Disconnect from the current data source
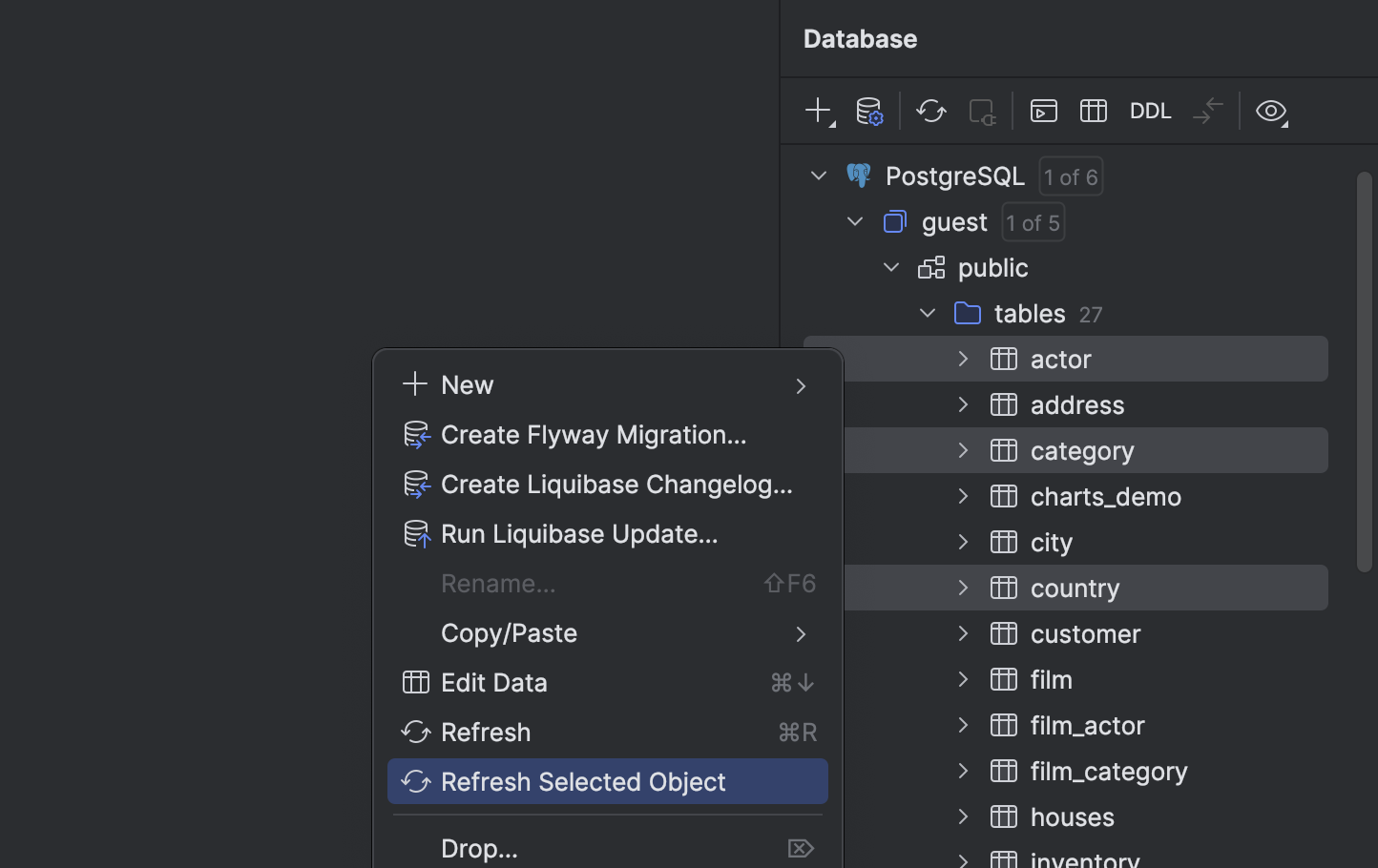 coord(981,111)
